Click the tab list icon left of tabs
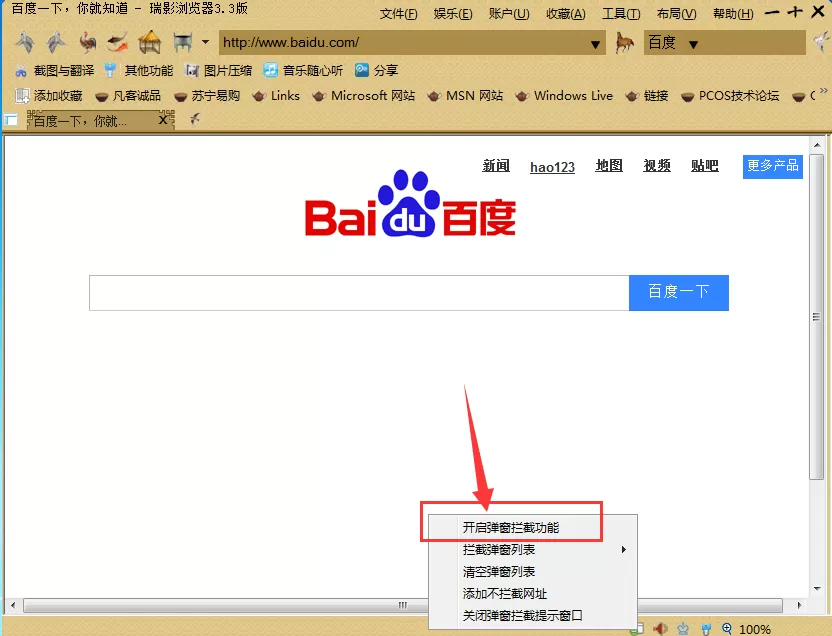 11,120
